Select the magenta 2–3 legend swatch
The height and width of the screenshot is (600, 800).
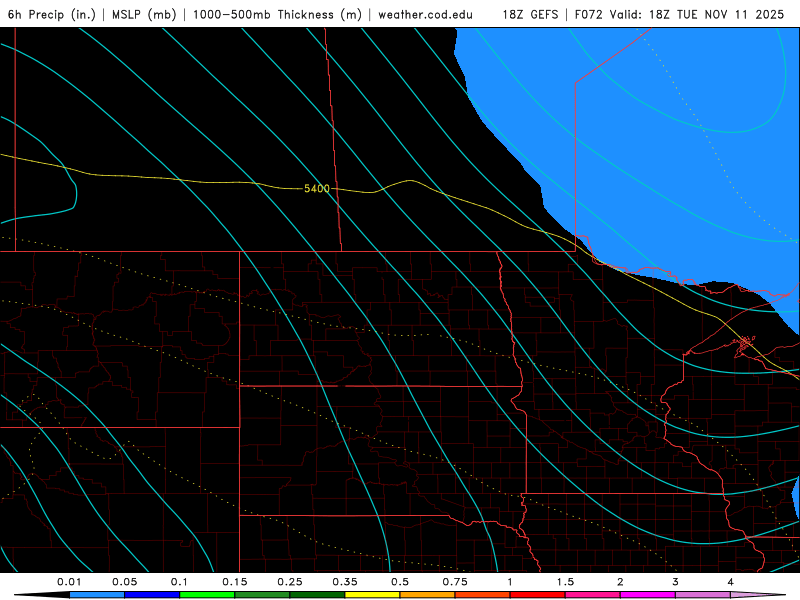point(648,595)
